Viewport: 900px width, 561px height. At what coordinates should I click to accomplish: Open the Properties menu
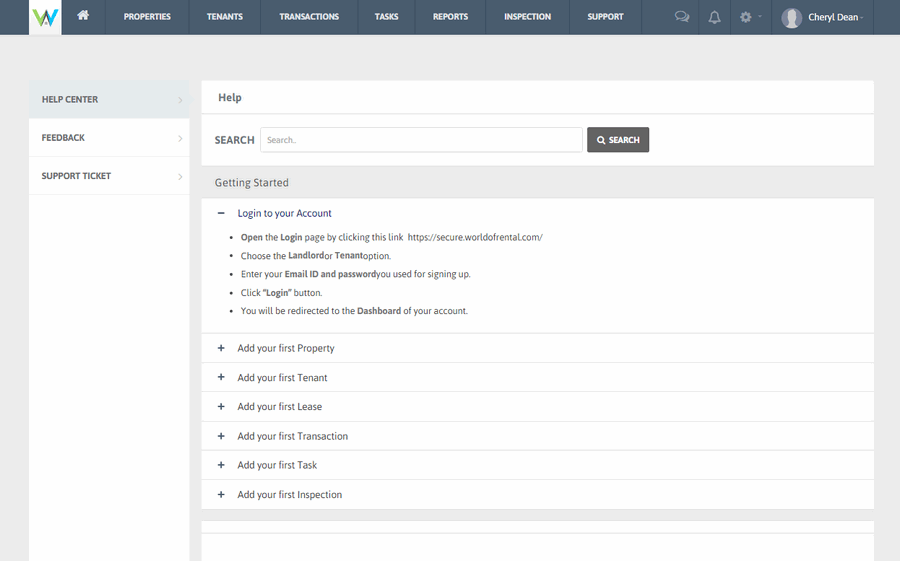point(147,17)
